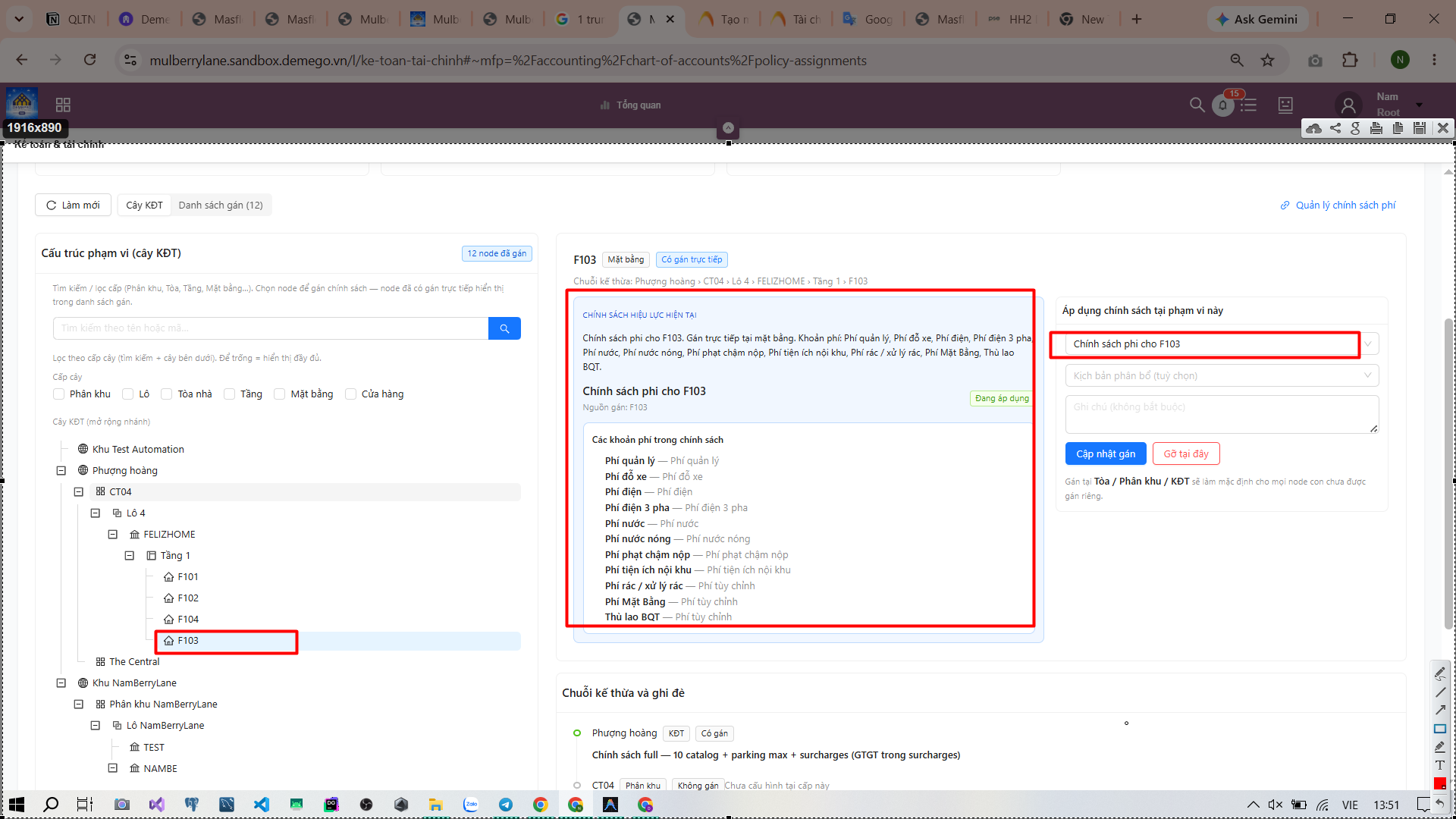Tick the Lô filter checkbox
The width and height of the screenshot is (1456, 819).
pos(128,394)
